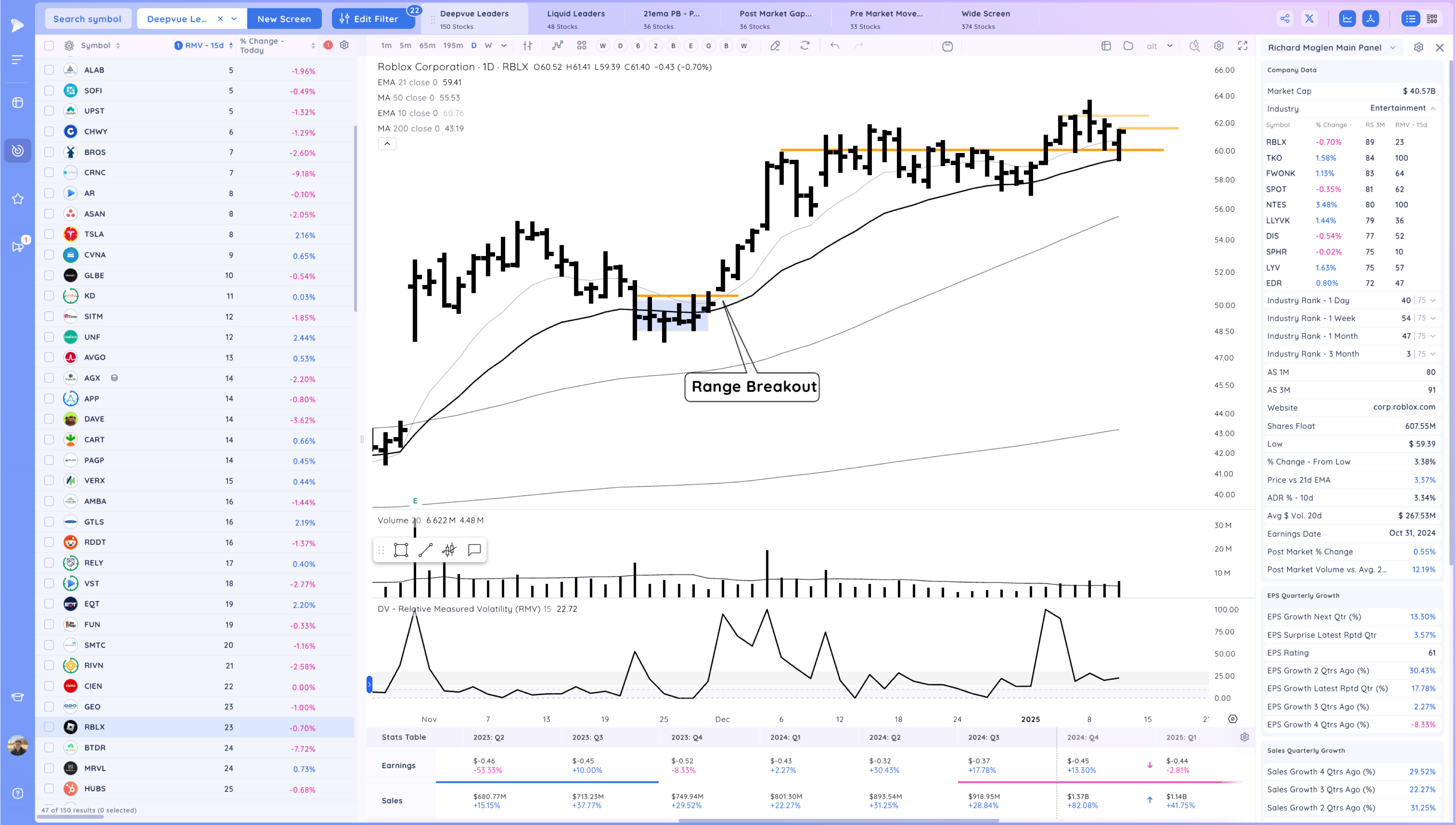Collapse the chart indicator legend arrow

pos(387,144)
